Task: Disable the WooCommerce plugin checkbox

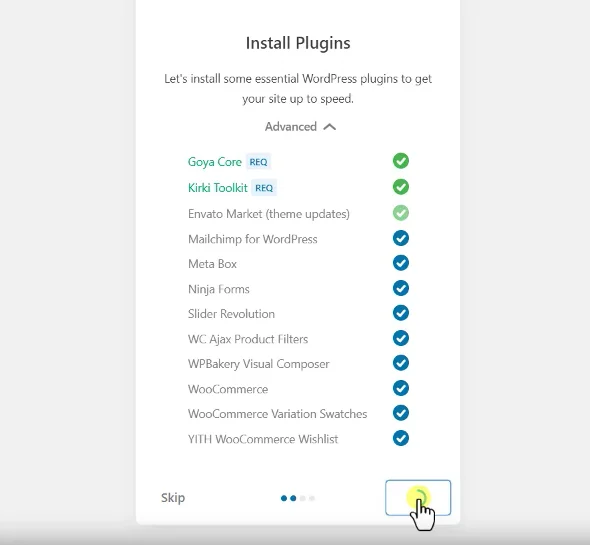Action: click(x=401, y=388)
